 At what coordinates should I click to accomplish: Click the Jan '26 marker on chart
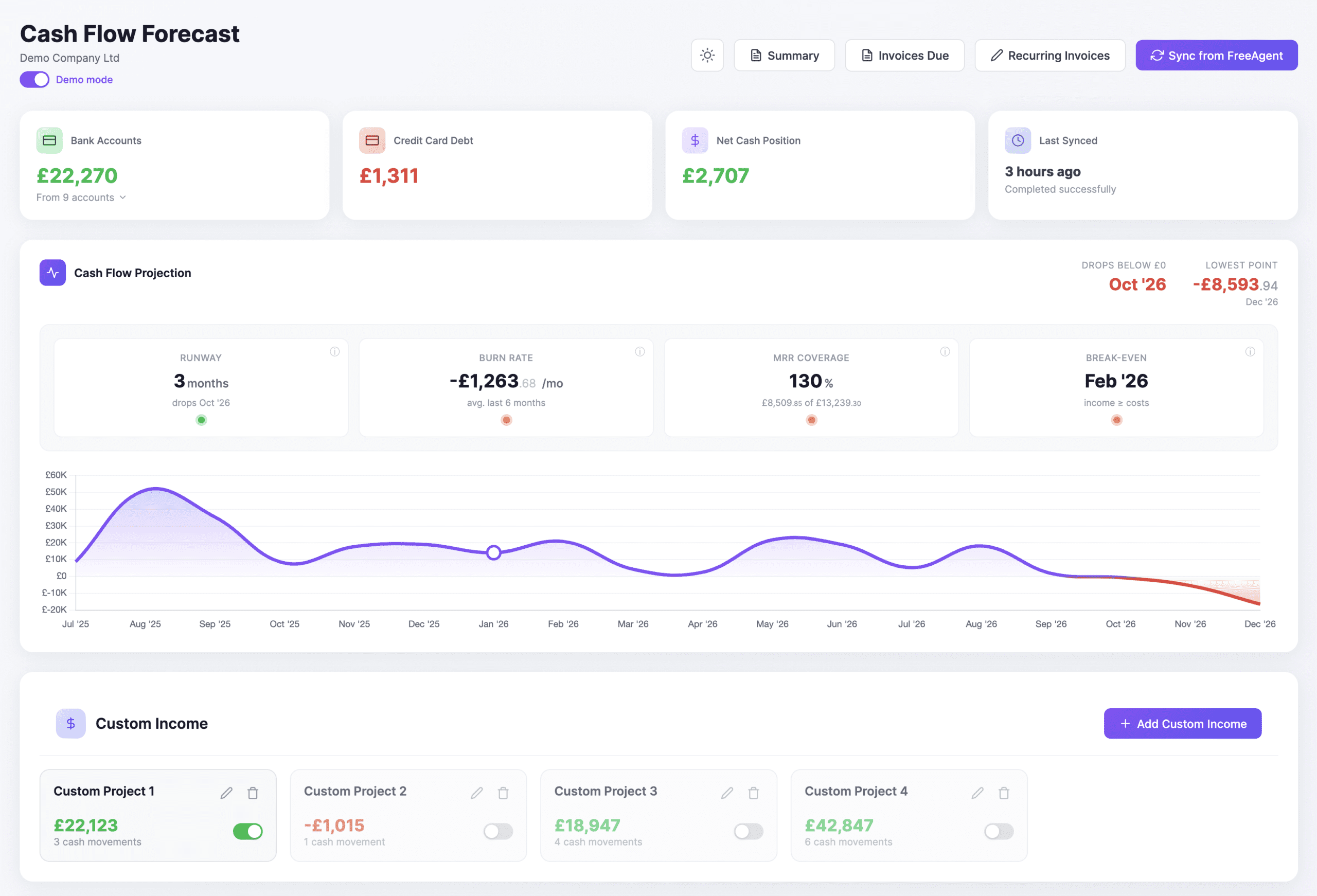point(493,552)
